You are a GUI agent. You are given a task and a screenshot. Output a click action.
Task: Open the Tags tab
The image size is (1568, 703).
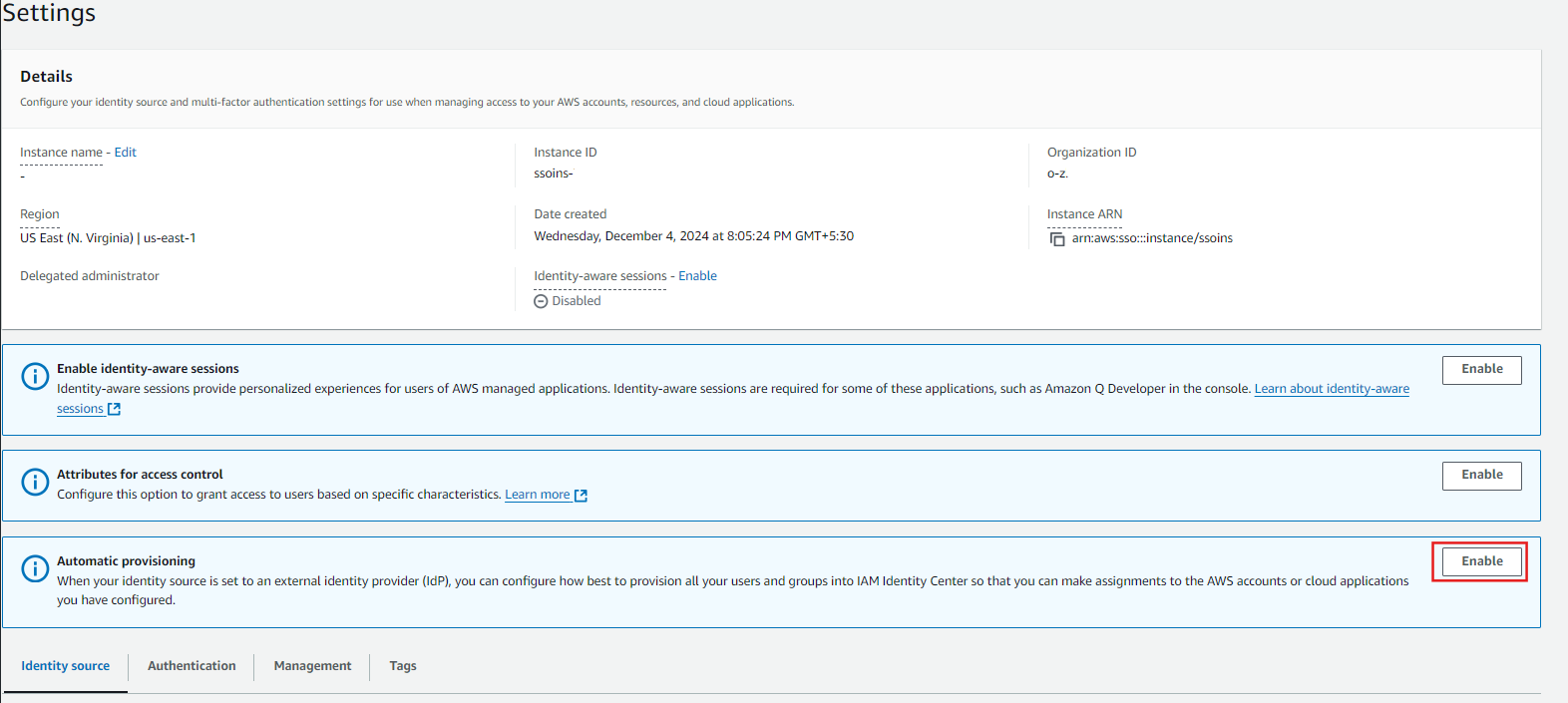tap(403, 666)
